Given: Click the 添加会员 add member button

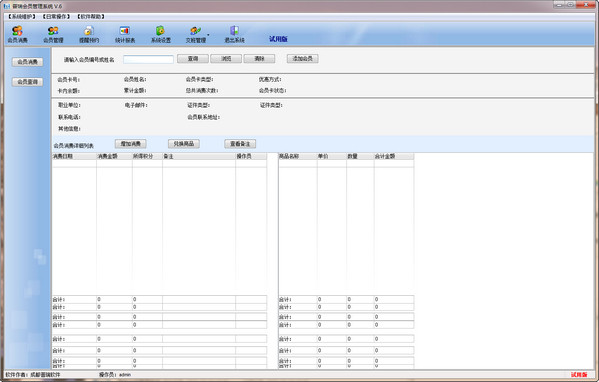Looking at the screenshot, I should [x=303, y=58].
